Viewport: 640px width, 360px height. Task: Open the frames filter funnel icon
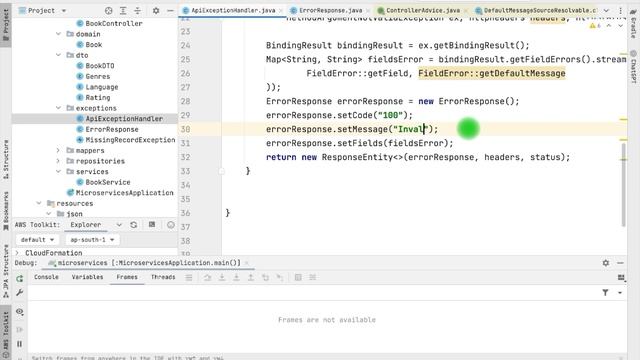coord(605,293)
